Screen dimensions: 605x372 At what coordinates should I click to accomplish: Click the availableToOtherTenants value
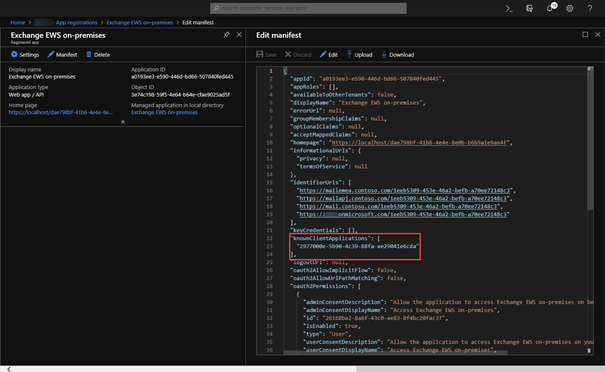click(385, 95)
